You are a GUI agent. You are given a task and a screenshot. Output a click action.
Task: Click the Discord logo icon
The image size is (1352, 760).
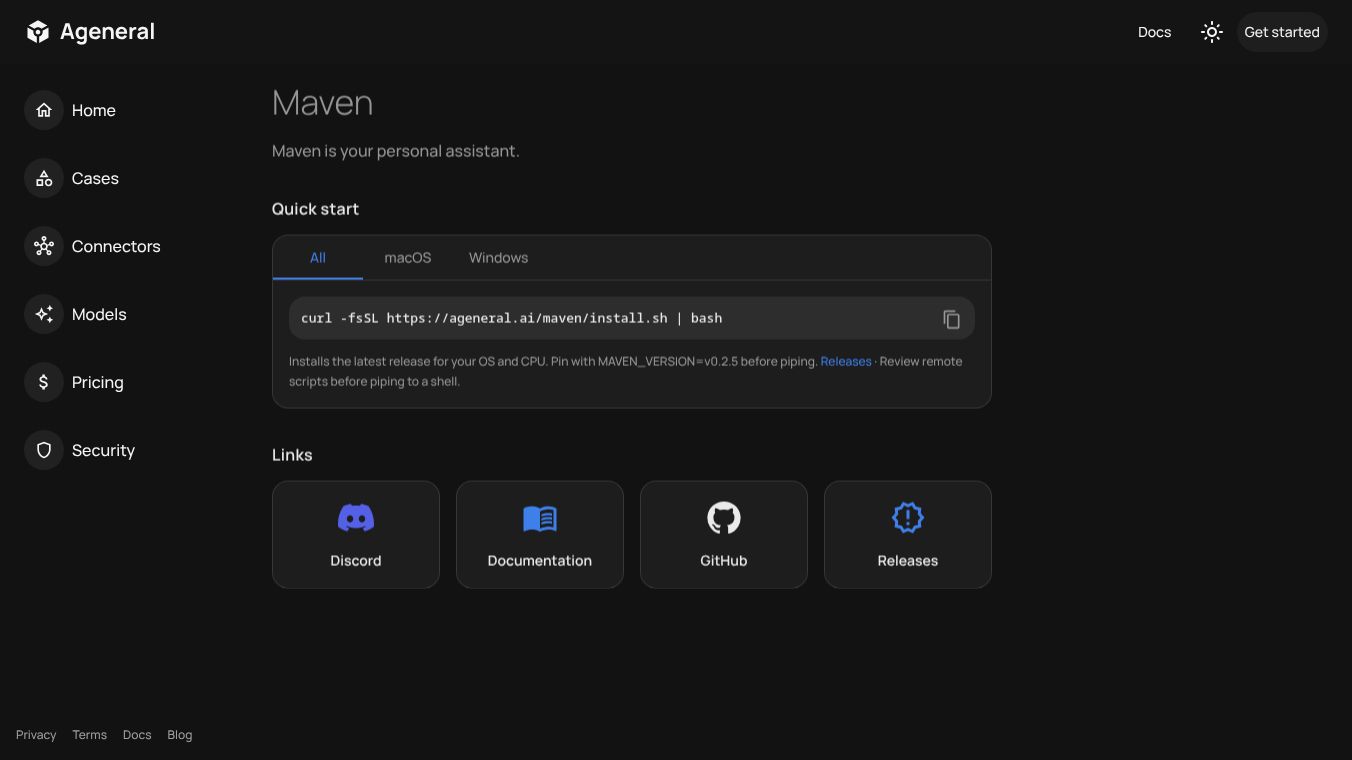[x=356, y=518]
